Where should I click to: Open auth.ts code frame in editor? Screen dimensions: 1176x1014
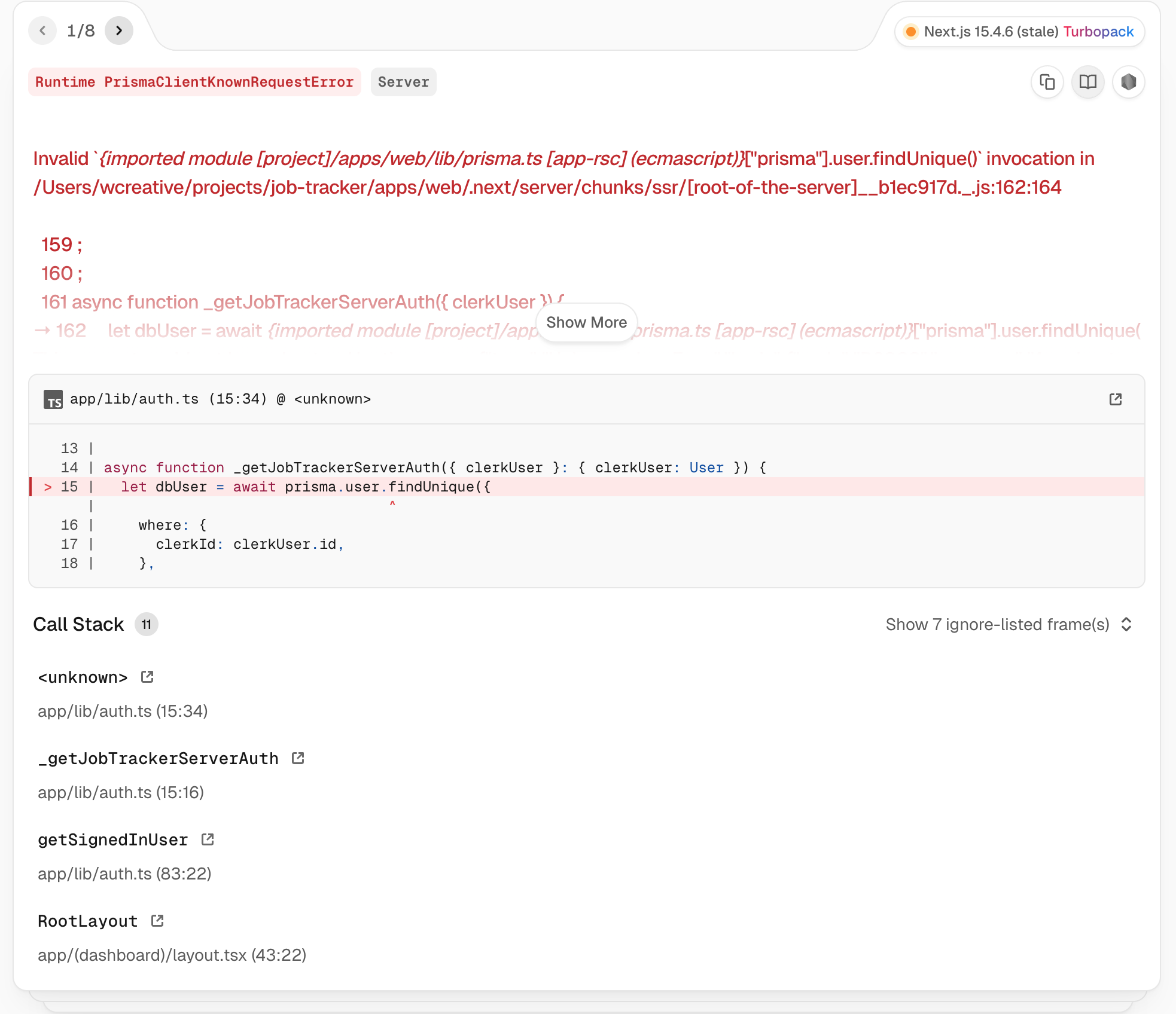click(1115, 399)
